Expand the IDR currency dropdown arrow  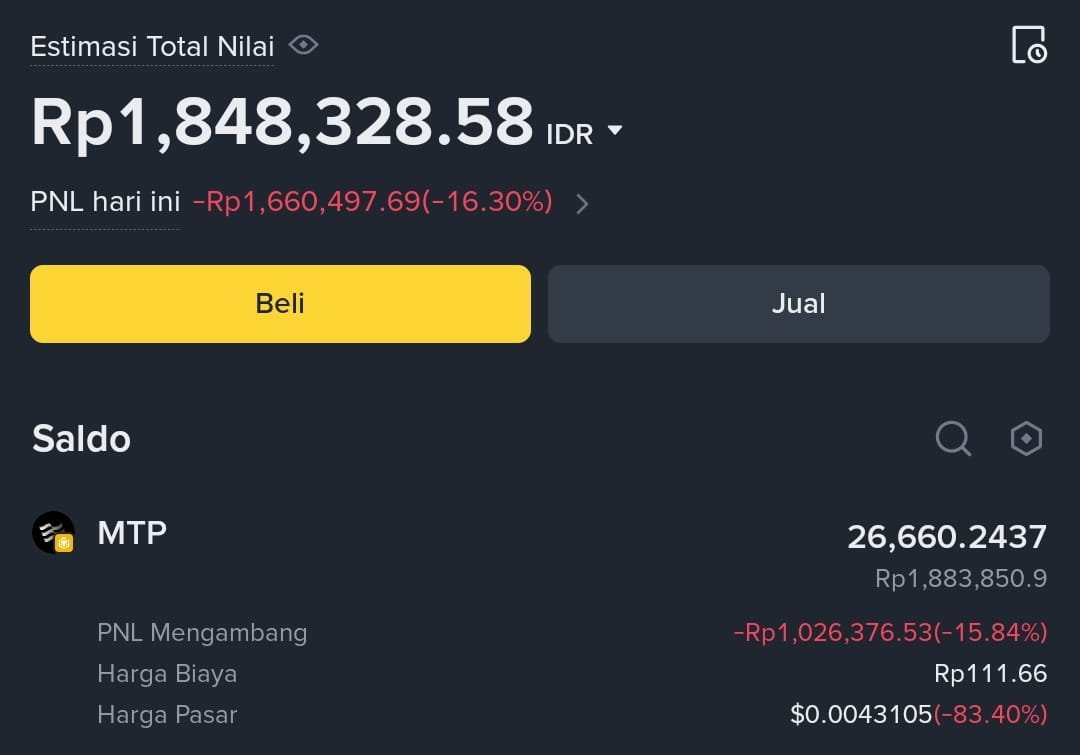615,130
